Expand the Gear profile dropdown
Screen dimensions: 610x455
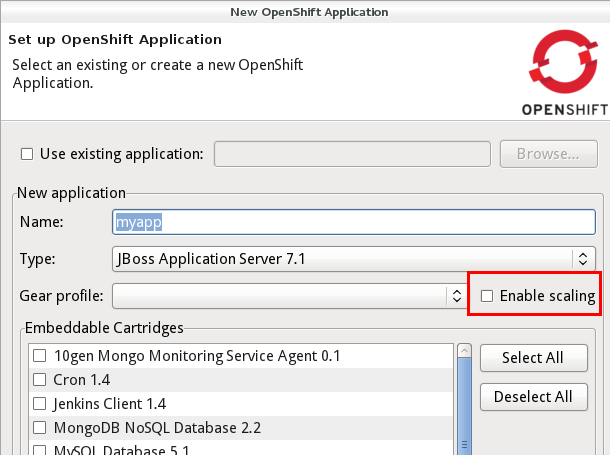289,296
